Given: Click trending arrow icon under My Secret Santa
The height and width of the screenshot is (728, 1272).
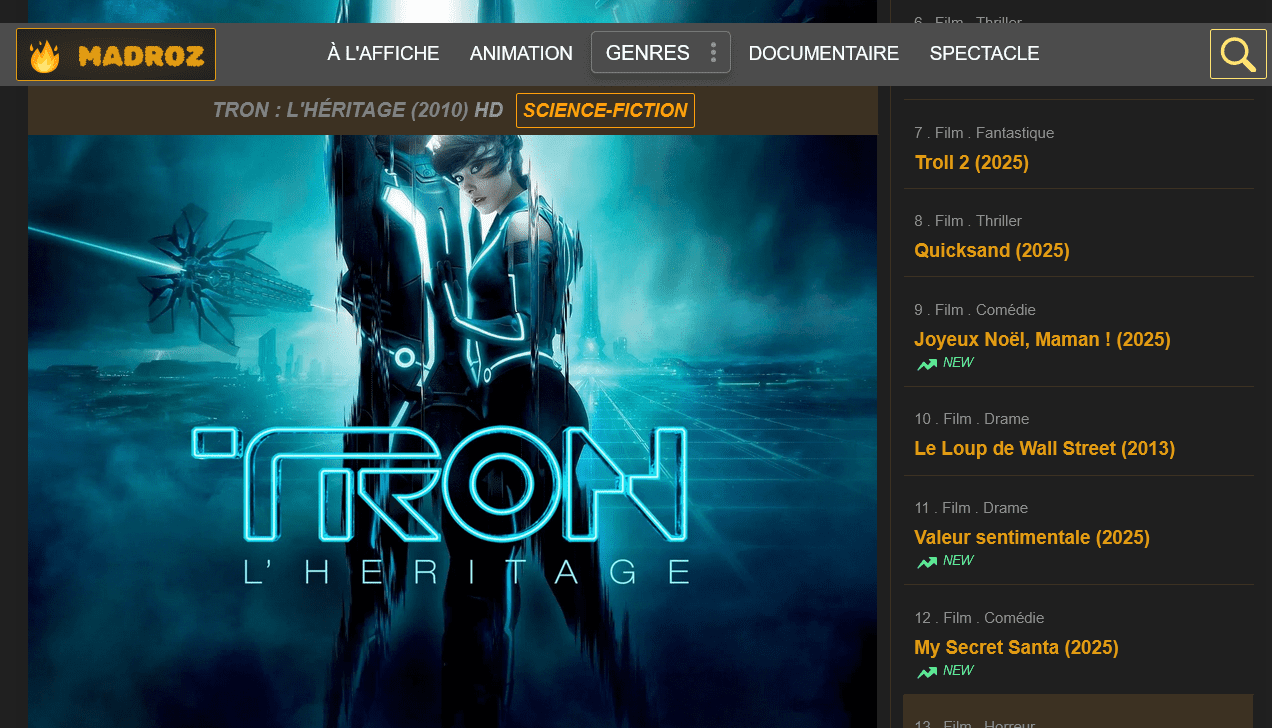Looking at the screenshot, I should pyautogui.click(x=927, y=672).
